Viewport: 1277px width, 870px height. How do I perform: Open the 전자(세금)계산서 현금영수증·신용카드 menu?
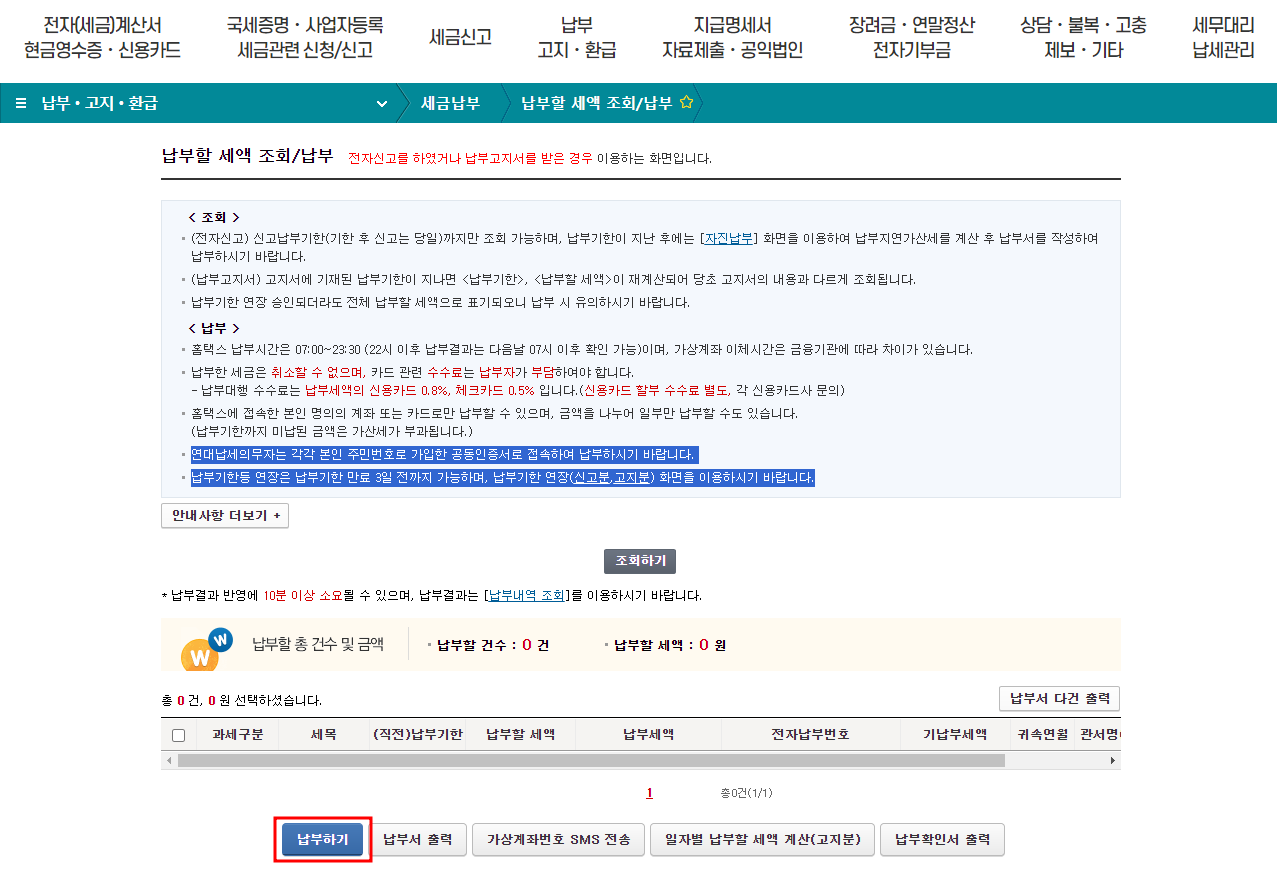pyautogui.click(x=102, y=38)
